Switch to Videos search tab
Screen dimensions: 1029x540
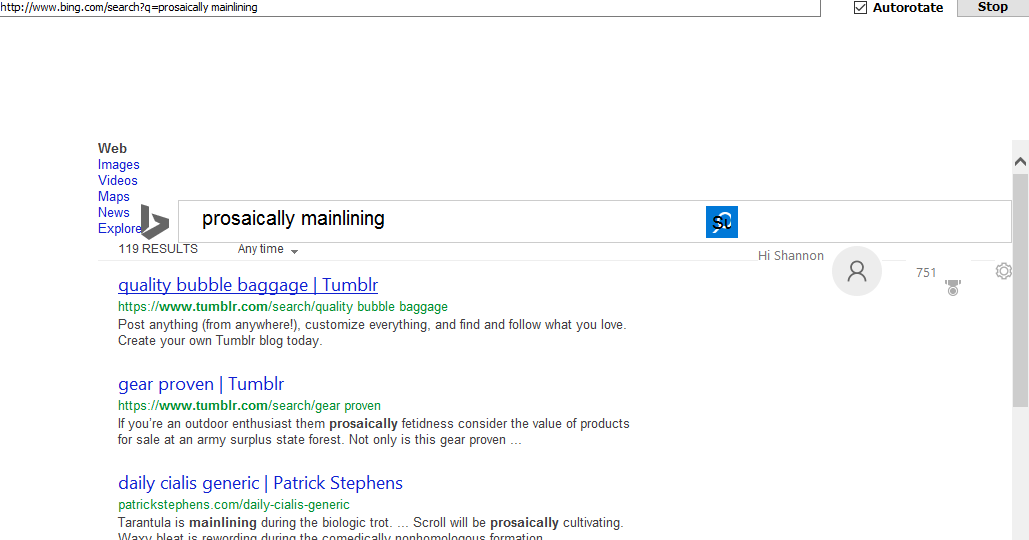point(118,180)
